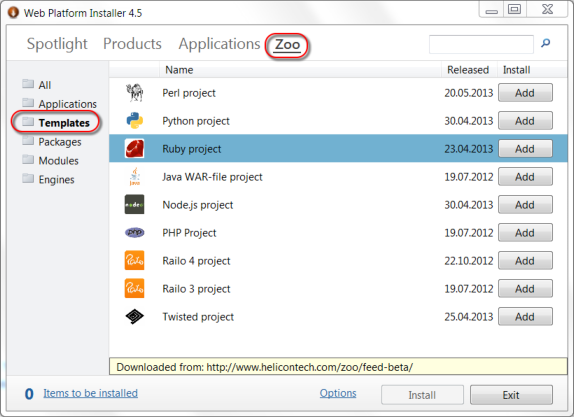Switch to the Applications top tab

pos(219,44)
